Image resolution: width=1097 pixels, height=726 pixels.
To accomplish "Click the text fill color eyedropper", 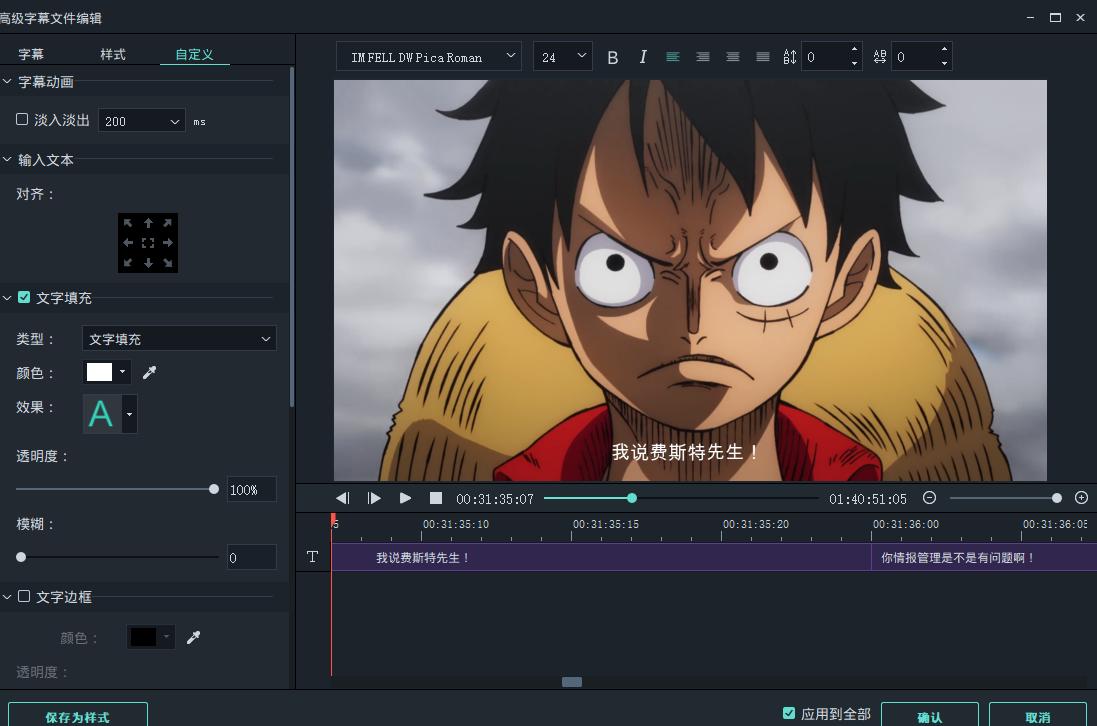I will [x=150, y=372].
